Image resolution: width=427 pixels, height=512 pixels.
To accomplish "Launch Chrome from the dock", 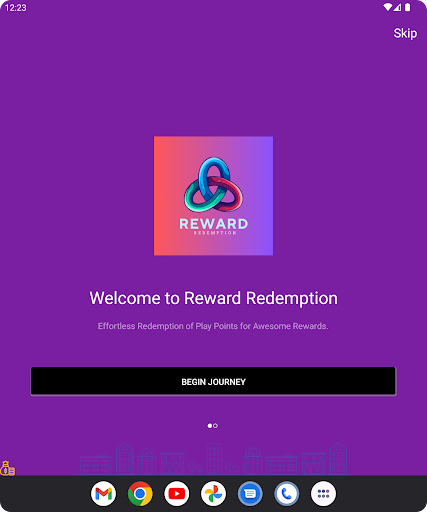I will [x=140, y=493].
